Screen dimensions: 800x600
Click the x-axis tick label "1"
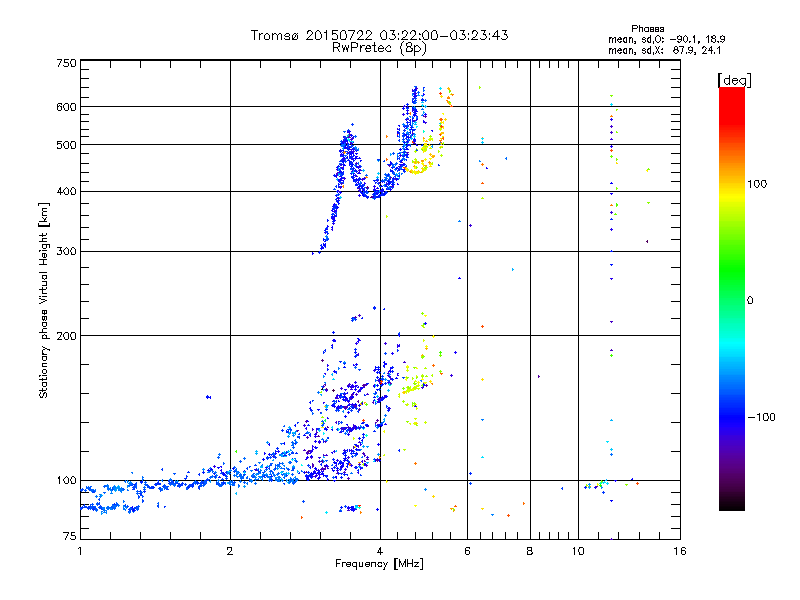pyautogui.click(x=80, y=551)
